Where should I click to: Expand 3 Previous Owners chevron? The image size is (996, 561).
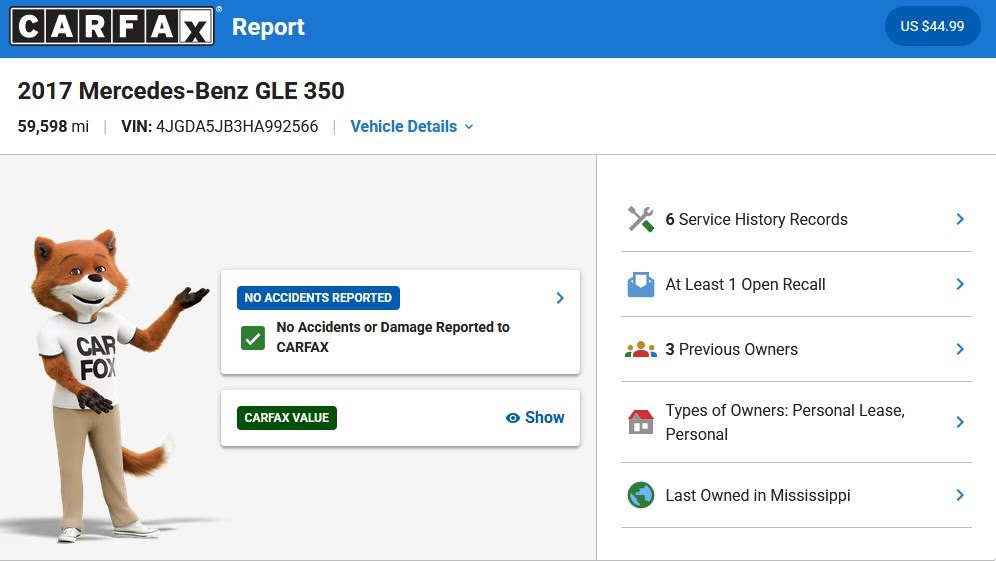tap(960, 349)
